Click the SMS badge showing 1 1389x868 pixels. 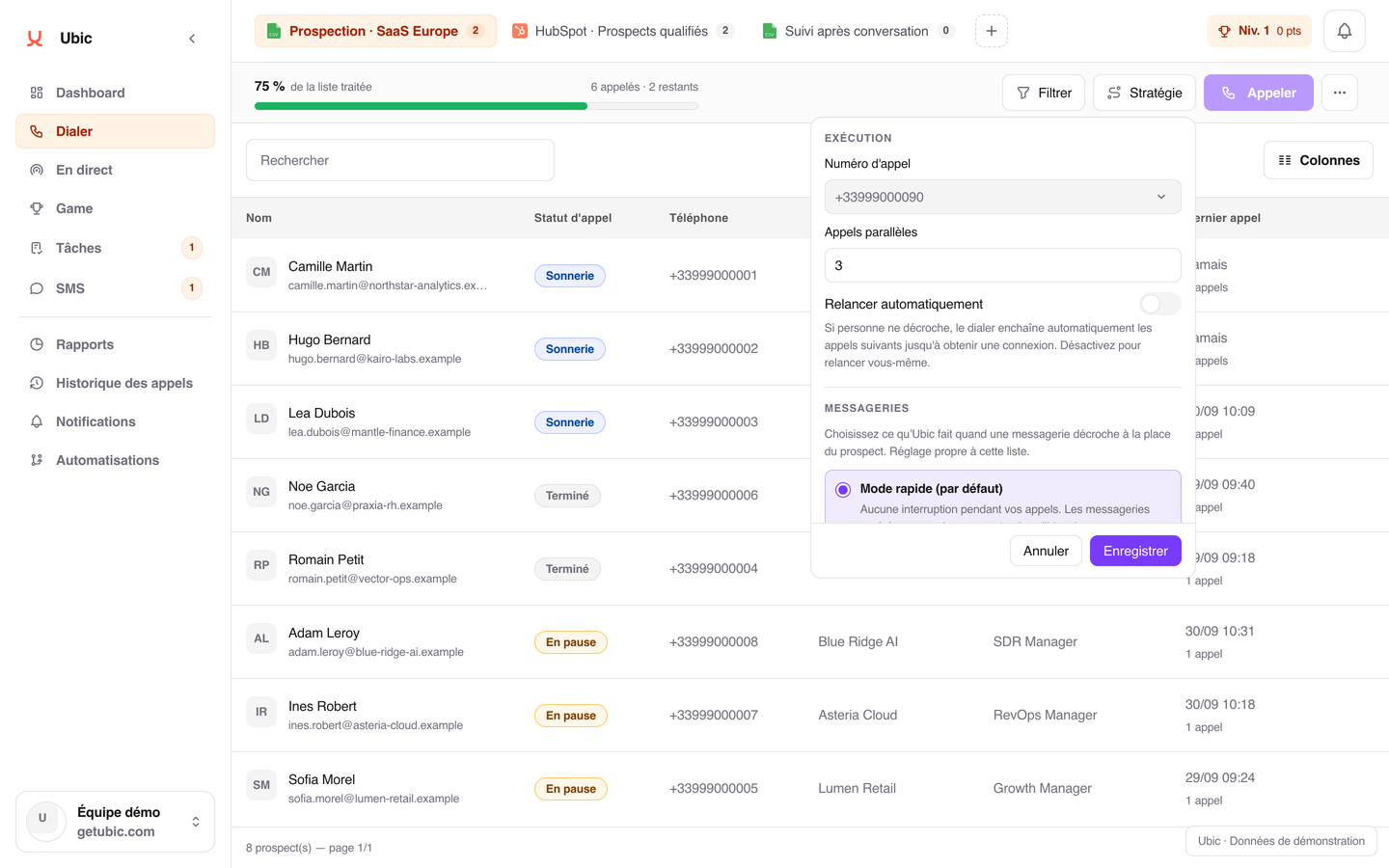tap(192, 288)
